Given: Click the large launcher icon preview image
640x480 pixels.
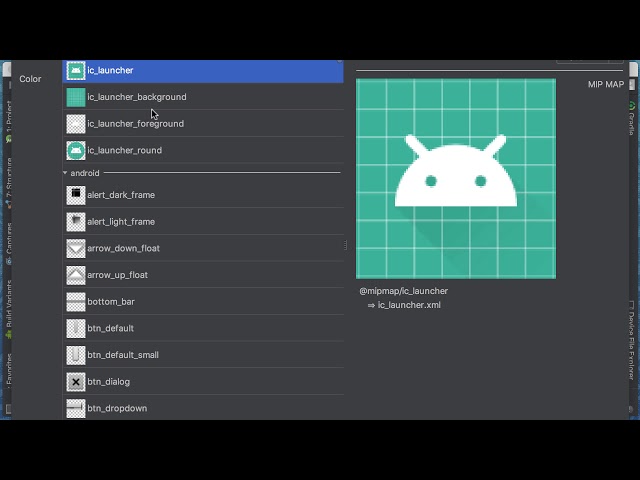Looking at the screenshot, I should [456, 179].
